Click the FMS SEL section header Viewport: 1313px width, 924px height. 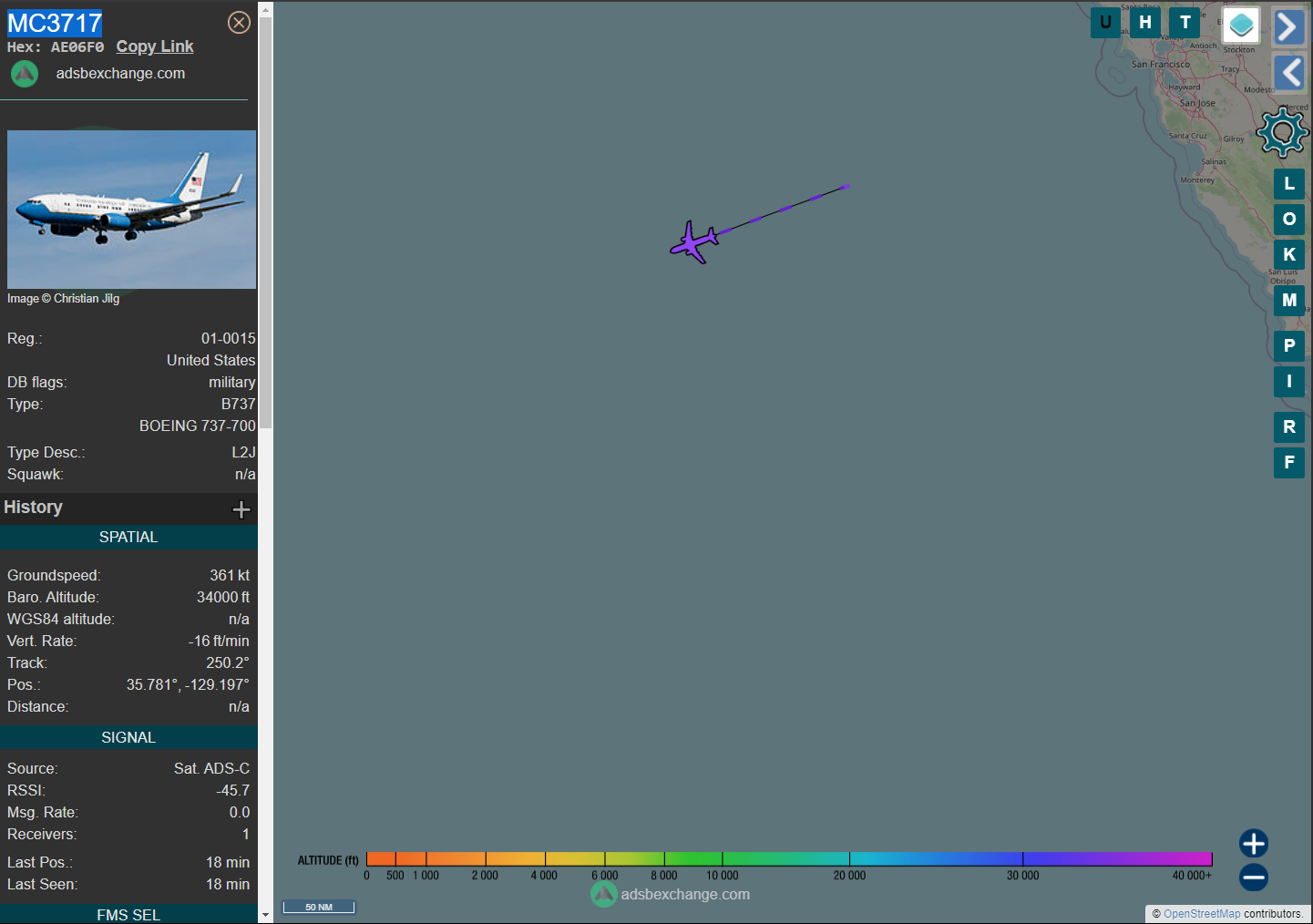pos(128,915)
